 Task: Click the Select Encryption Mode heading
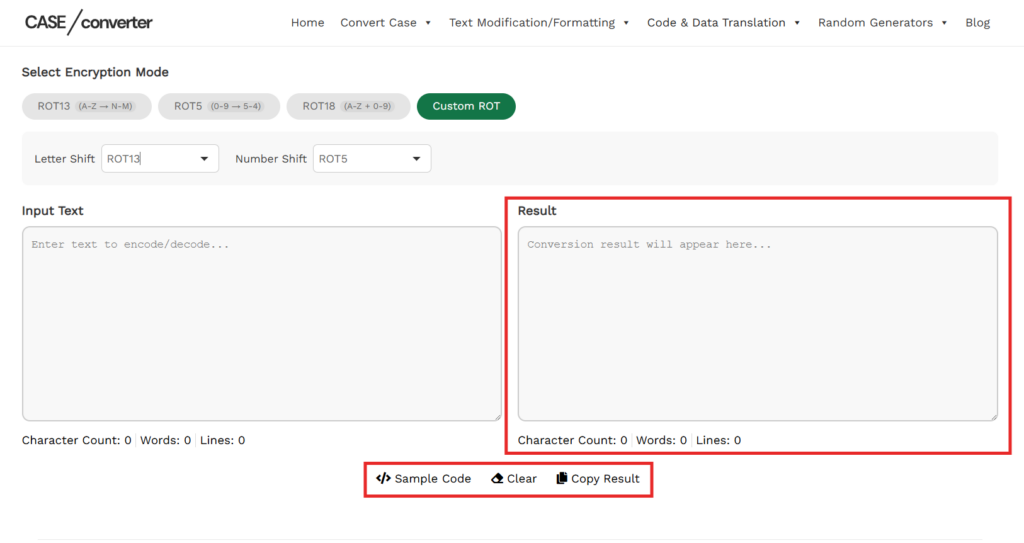pos(95,72)
